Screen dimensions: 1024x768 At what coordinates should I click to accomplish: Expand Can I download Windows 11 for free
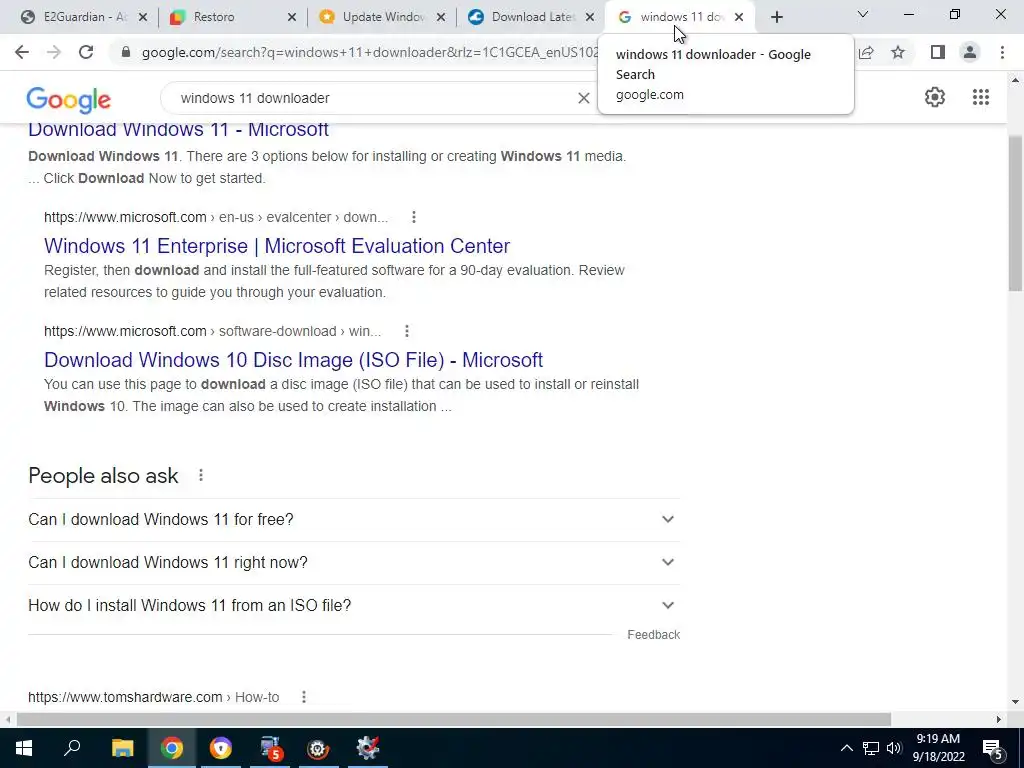pyautogui.click(x=354, y=519)
